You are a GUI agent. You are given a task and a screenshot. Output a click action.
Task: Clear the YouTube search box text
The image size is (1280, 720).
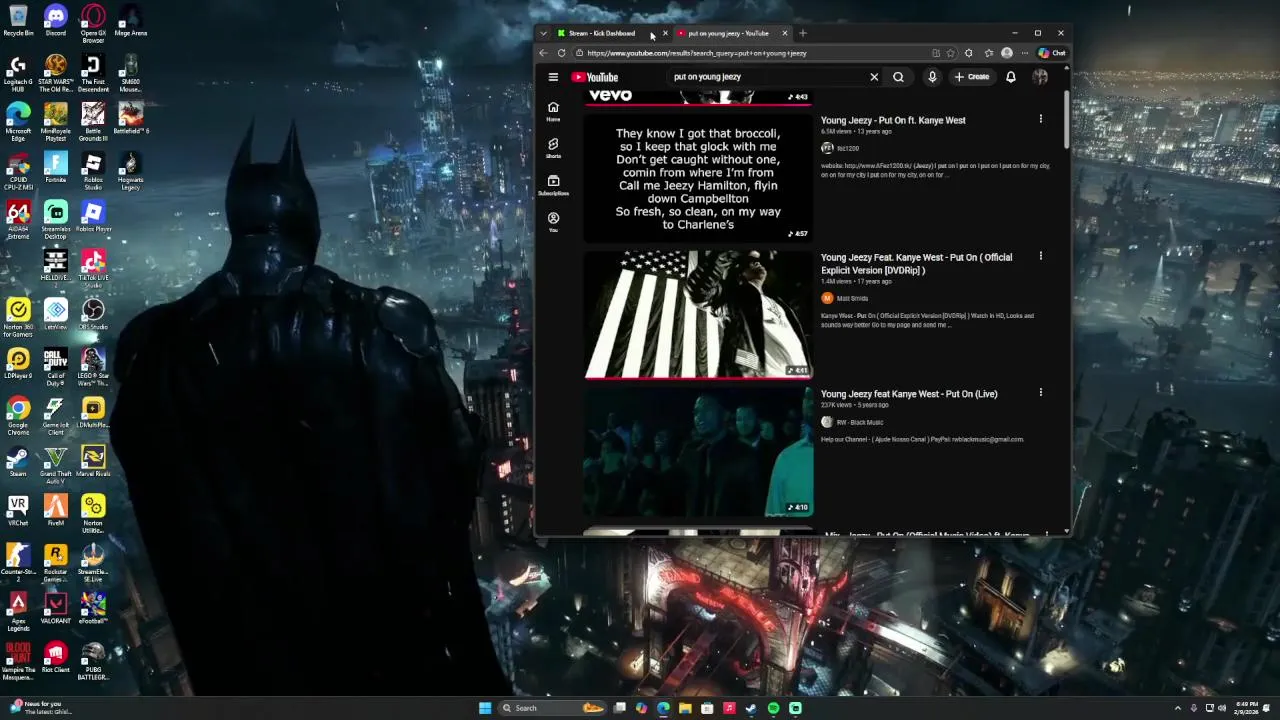coord(874,77)
